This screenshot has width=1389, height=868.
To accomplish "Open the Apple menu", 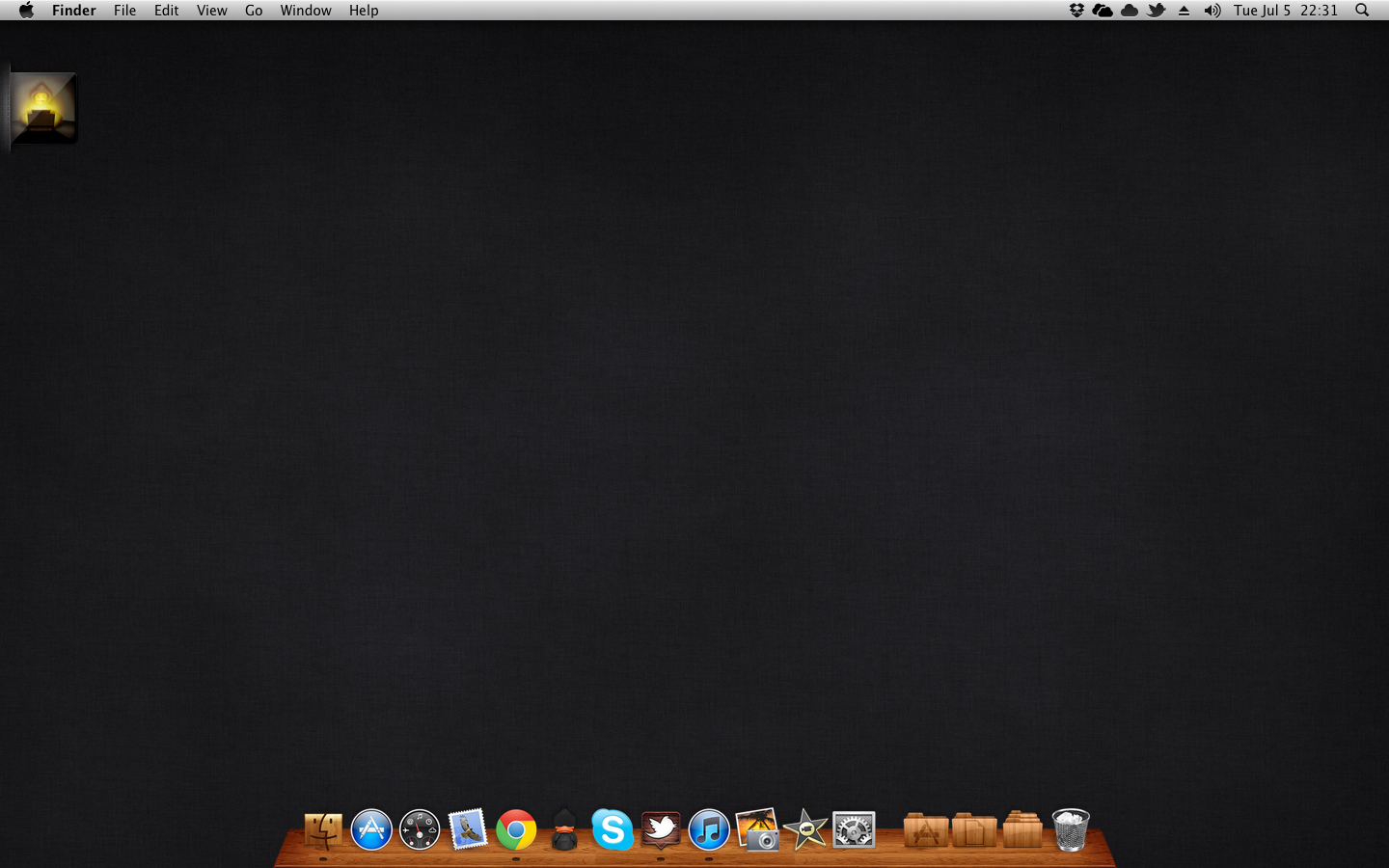I will (26, 11).
